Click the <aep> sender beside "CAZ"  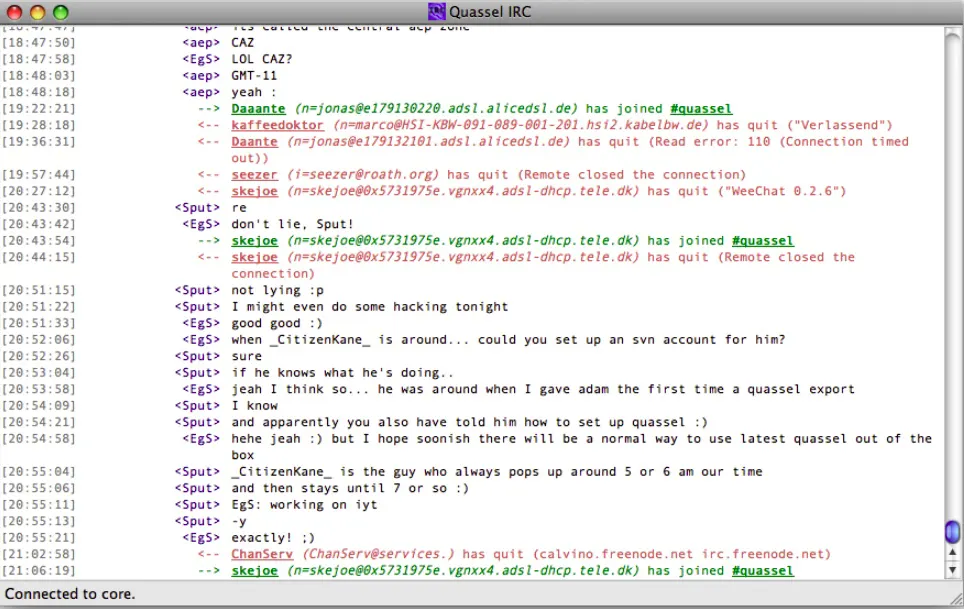coord(201,42)
